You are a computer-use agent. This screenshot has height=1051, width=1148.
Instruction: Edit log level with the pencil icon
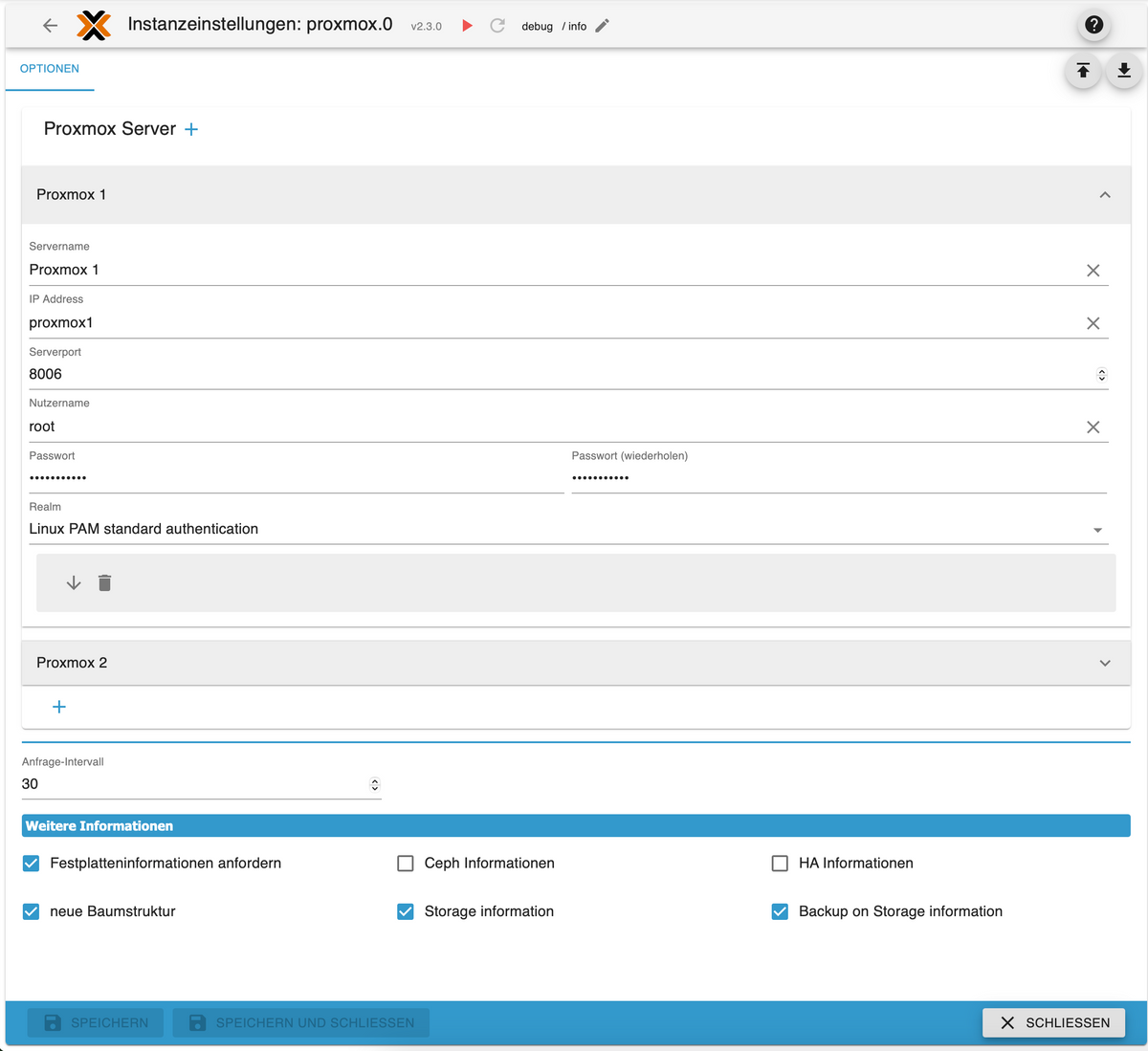click(x=602, y=26)
